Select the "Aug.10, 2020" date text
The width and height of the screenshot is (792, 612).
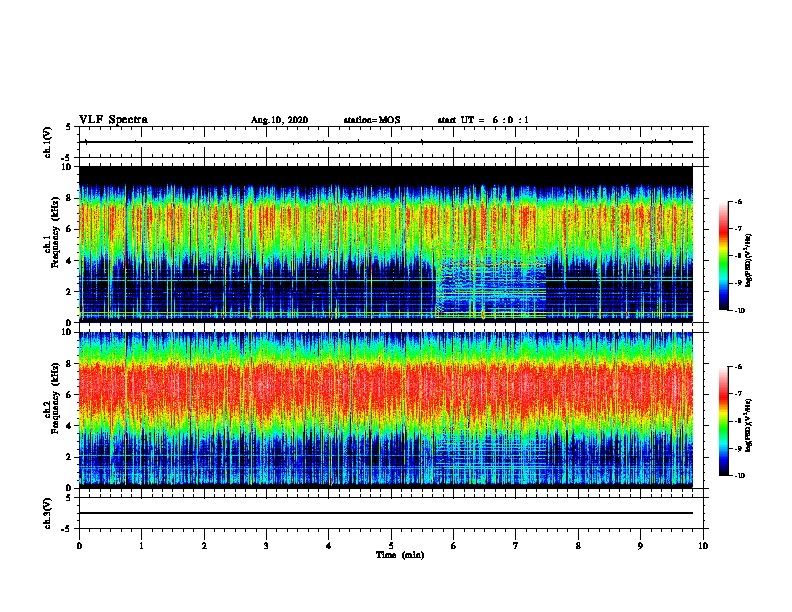tap(279, 120)
